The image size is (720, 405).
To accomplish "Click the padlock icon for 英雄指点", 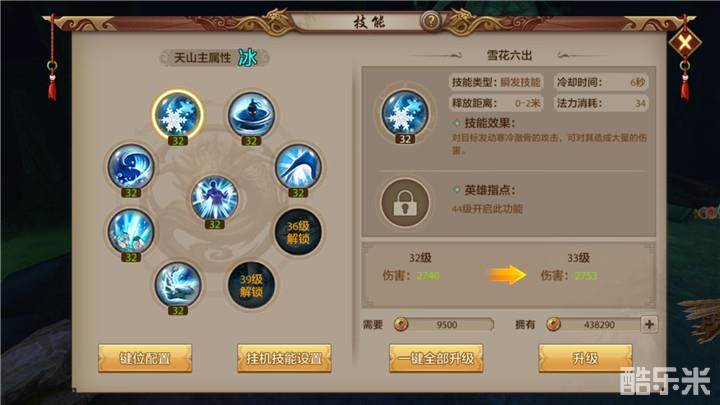I will coord(405,202).
